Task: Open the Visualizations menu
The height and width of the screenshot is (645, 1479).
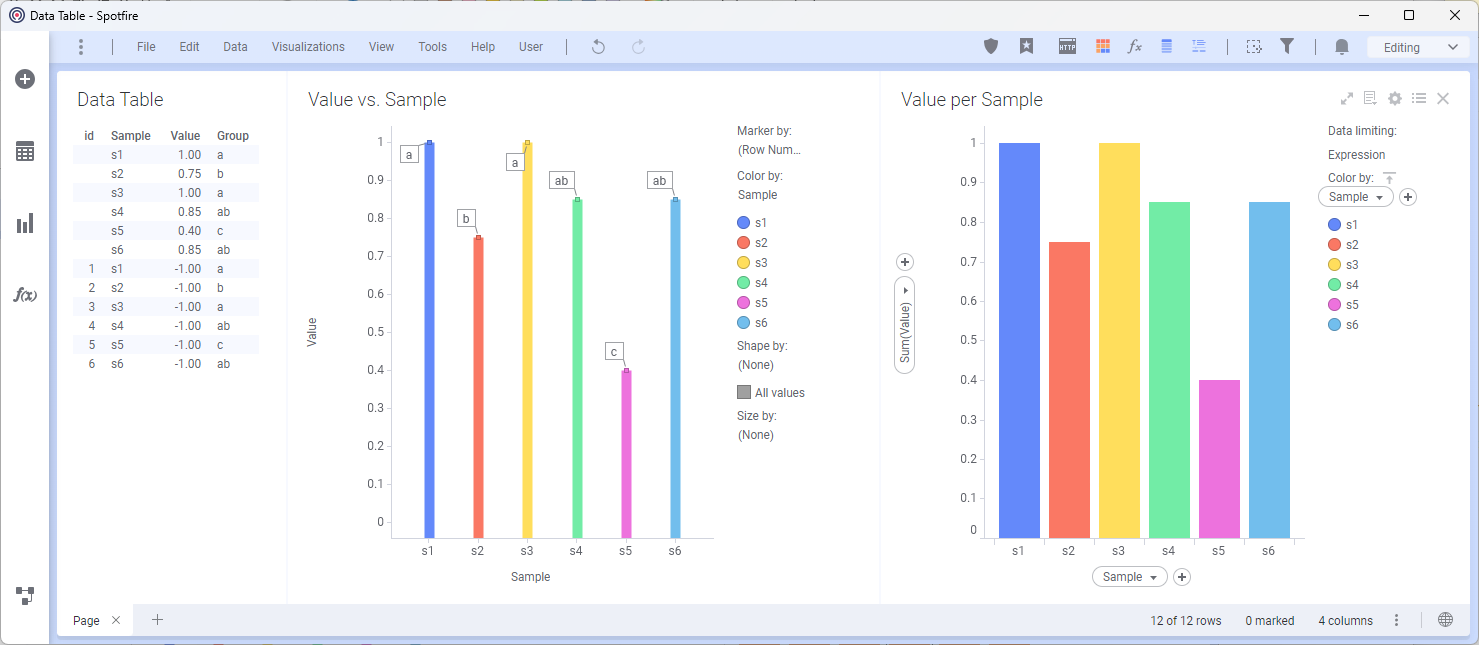Action: coord(308,47)
